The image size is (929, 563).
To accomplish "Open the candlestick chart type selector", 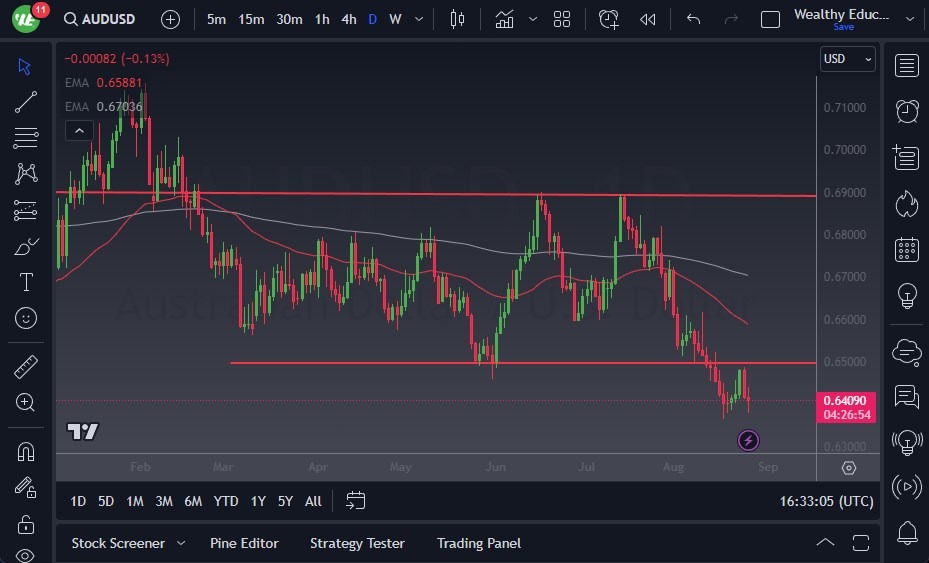I will coord(457,20).
